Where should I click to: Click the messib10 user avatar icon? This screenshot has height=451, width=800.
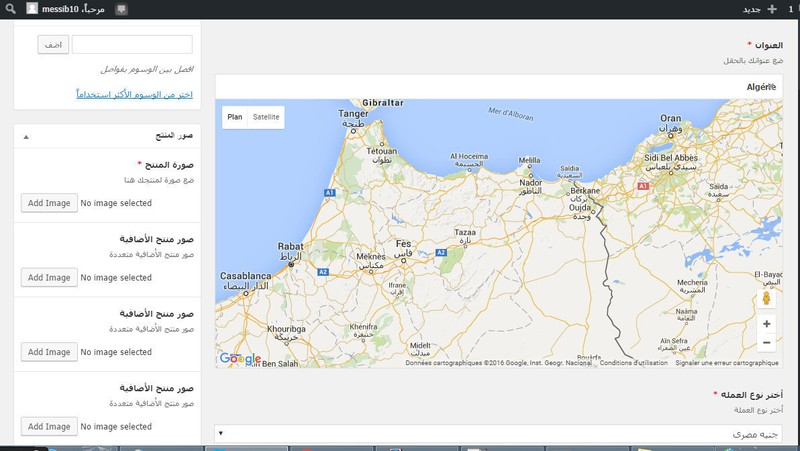pos(33,8)
